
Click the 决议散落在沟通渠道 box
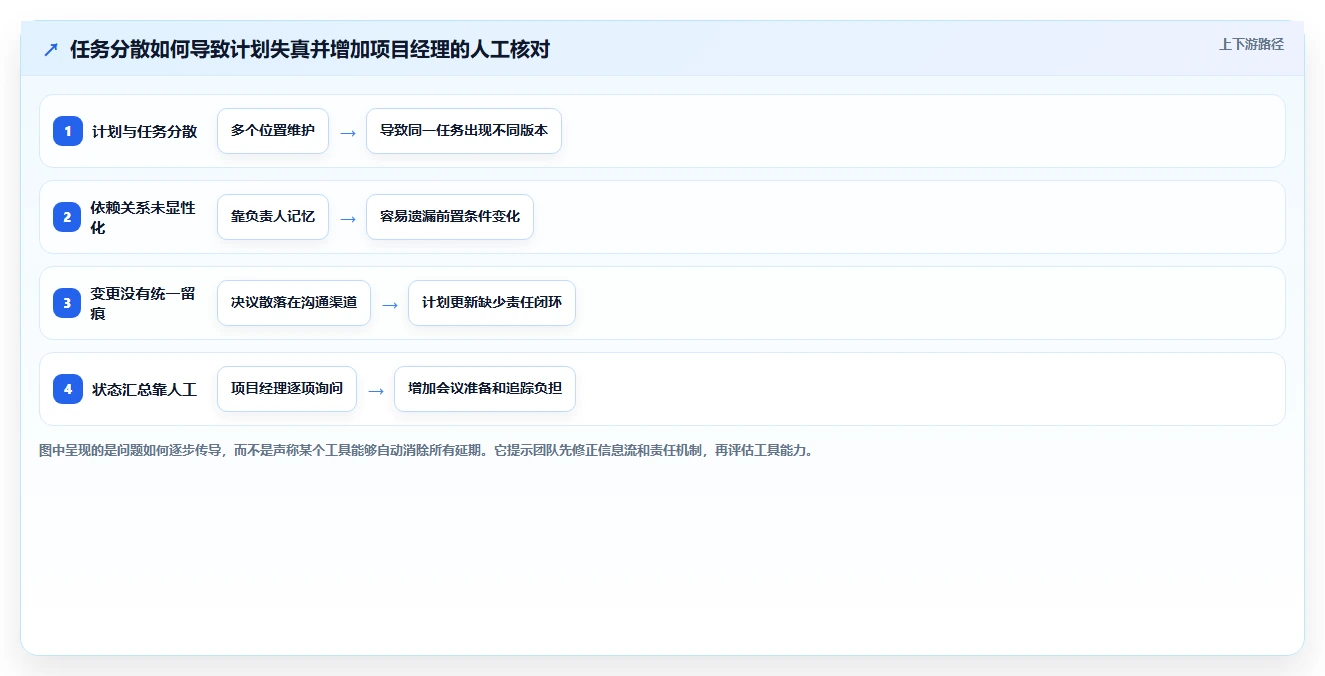(x=294, y=303)
